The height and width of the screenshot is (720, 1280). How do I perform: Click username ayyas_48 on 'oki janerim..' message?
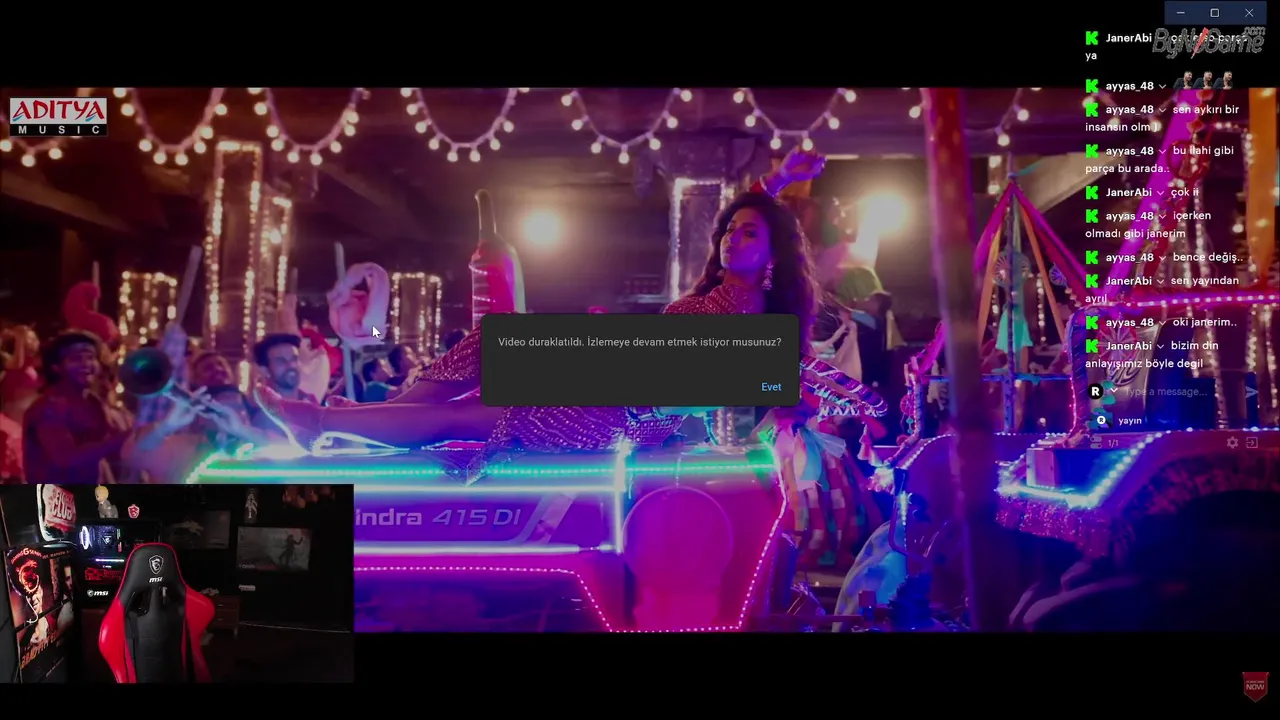coord(1129,322)
